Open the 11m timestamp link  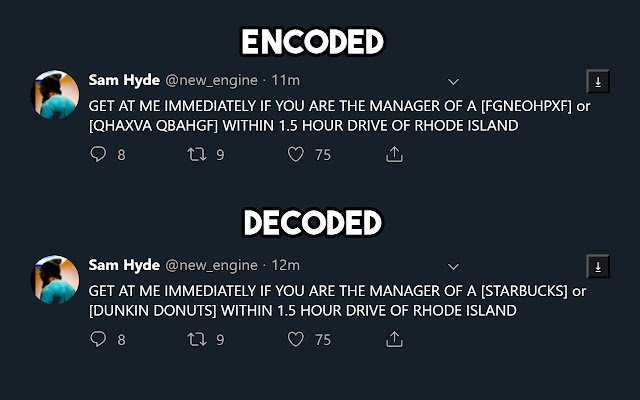point(286,80)
